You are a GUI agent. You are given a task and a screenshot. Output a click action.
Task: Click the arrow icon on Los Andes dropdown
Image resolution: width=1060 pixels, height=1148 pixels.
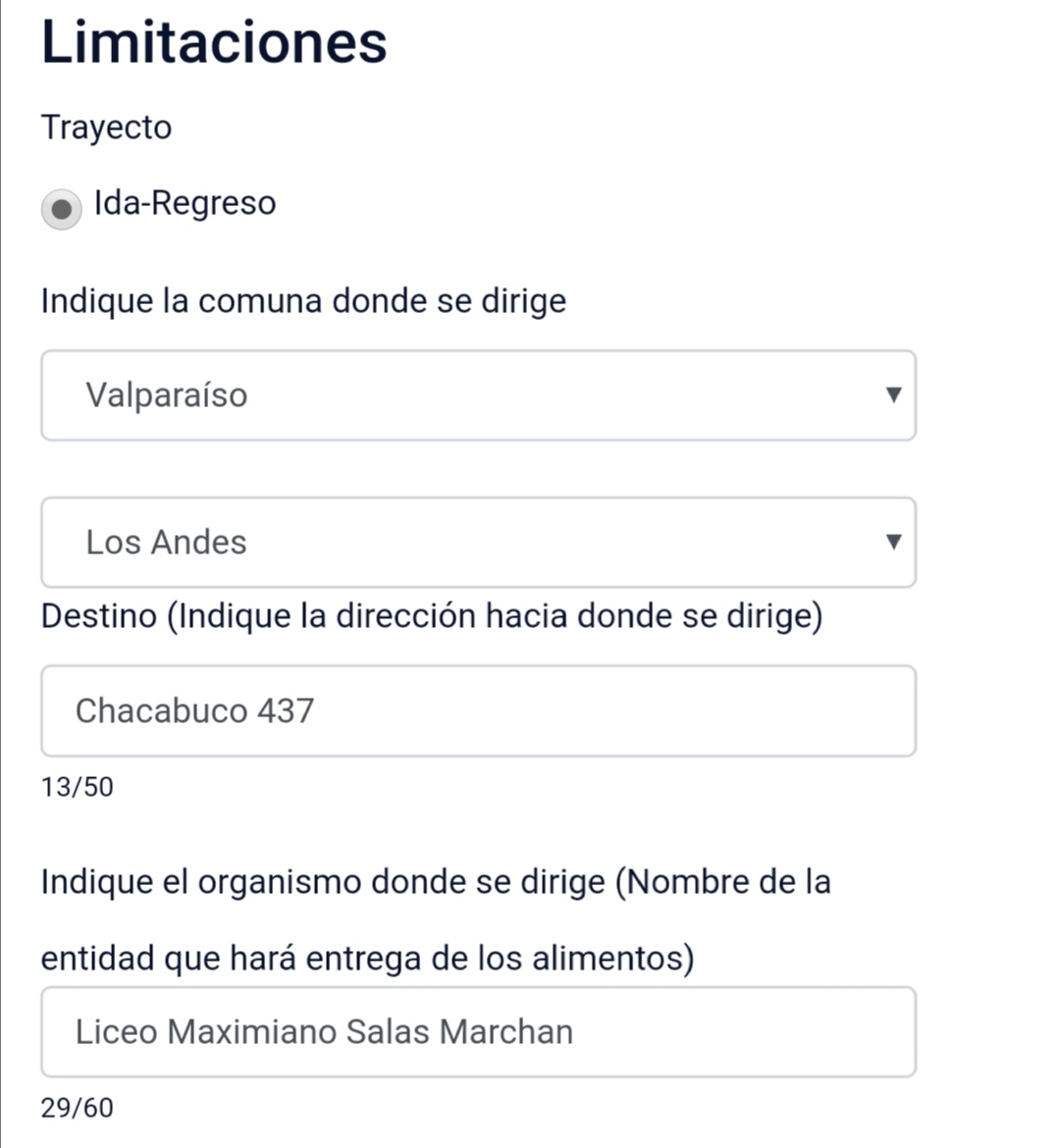tap(893, 542)
